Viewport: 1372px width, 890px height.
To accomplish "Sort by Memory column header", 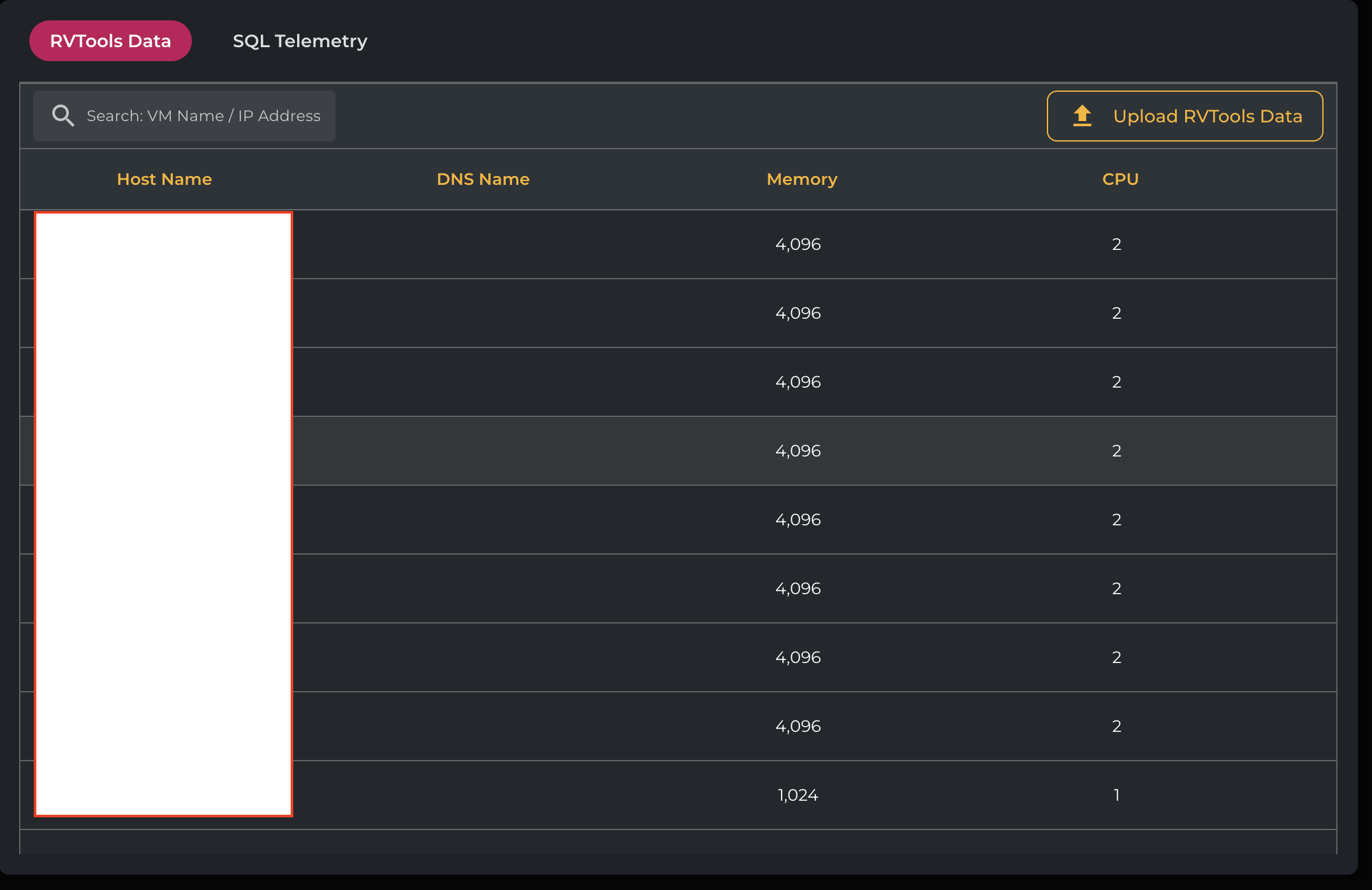I will pos(801,179).
